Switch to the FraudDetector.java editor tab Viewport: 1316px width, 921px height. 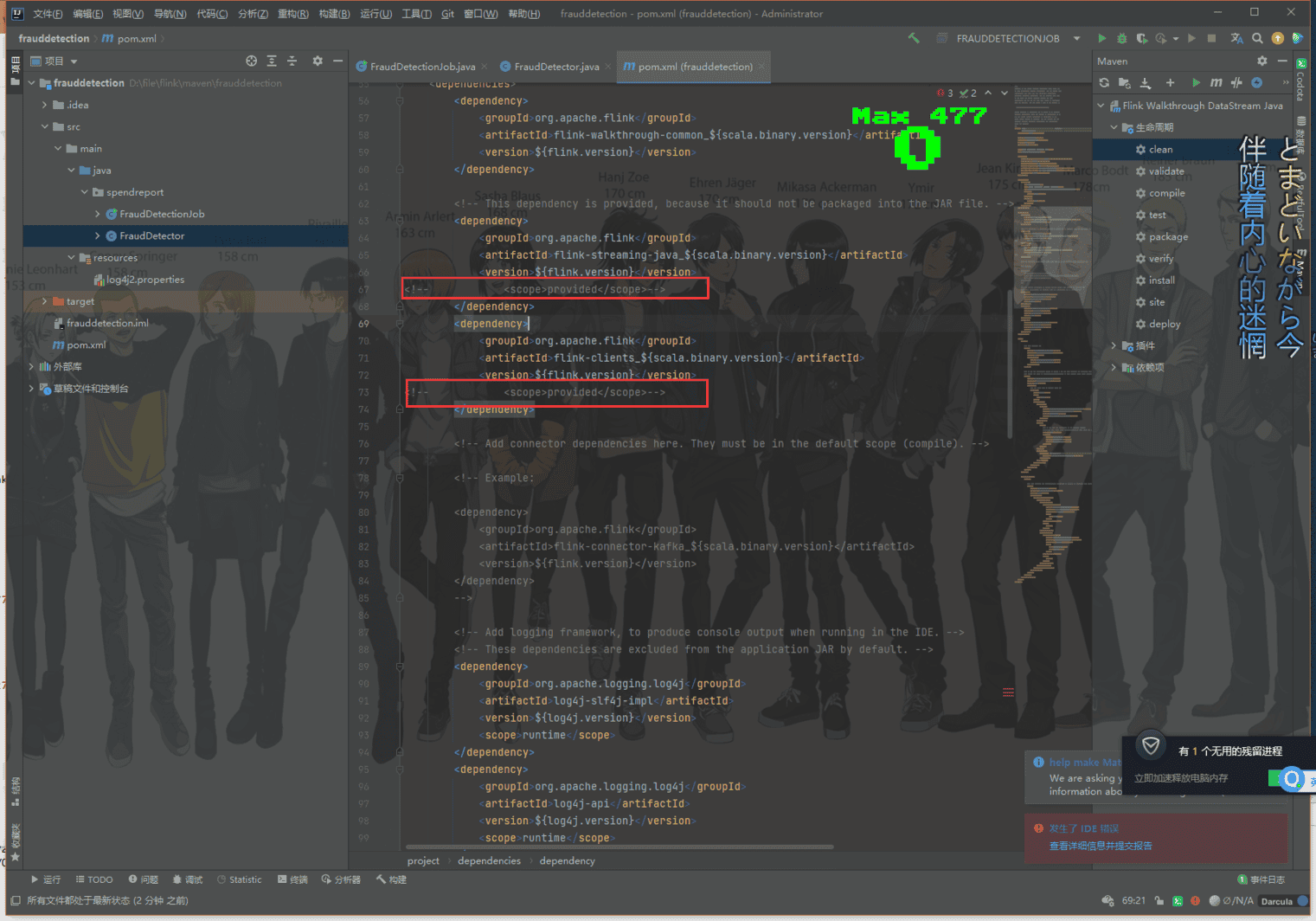pyautogui.click(x=555, y=67)
